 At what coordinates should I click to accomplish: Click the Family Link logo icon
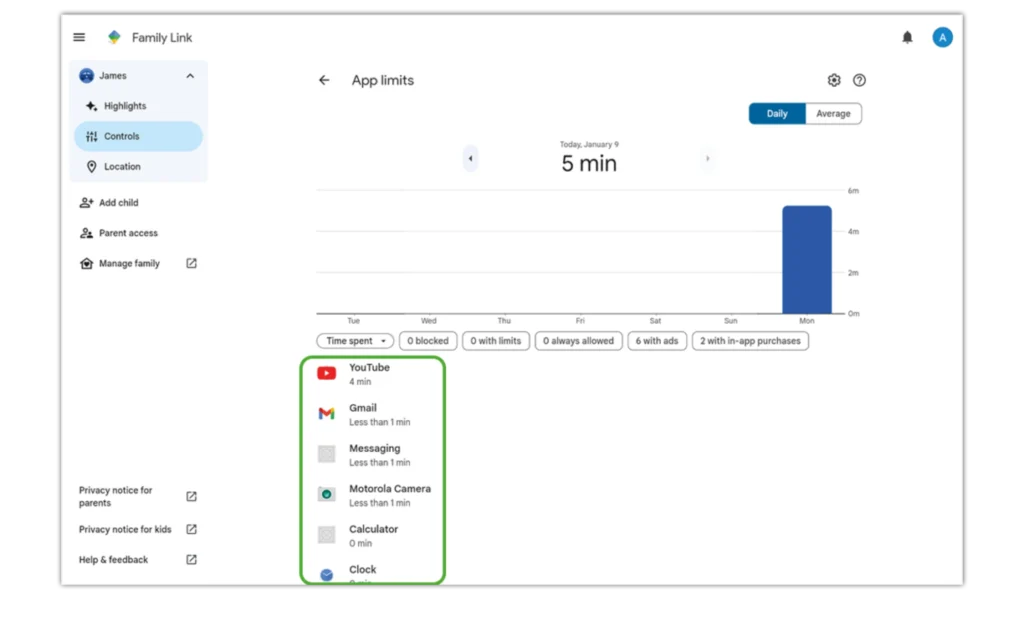pos(114,37)
